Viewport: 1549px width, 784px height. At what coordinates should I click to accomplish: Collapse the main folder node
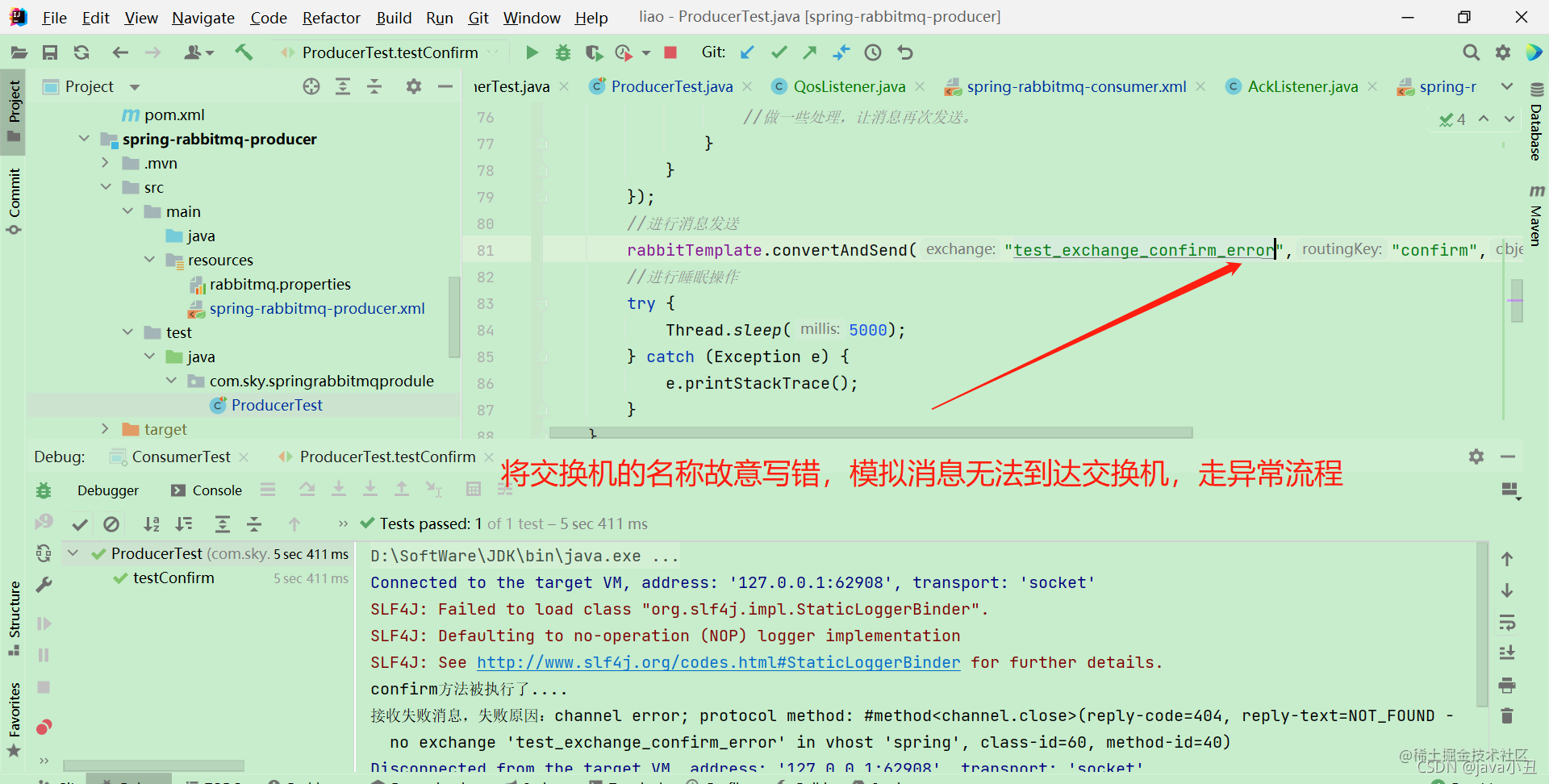click(127, 211)
